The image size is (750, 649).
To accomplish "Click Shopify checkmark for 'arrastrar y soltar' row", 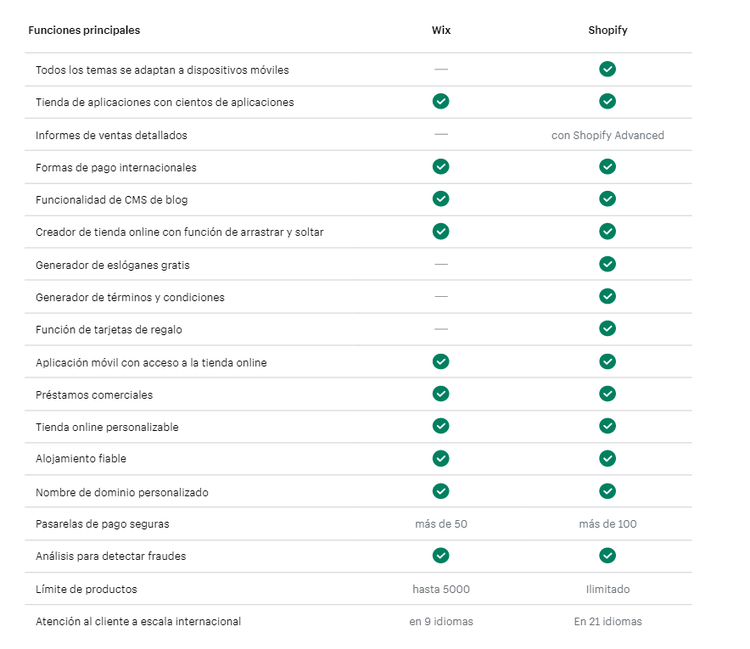I will [607, 231].
